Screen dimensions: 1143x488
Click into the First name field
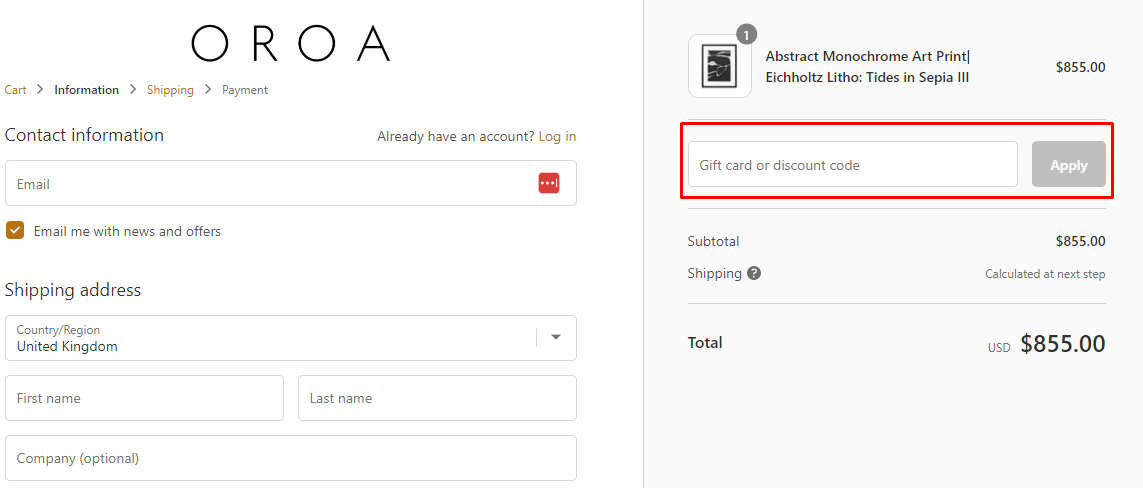[144, 398]
